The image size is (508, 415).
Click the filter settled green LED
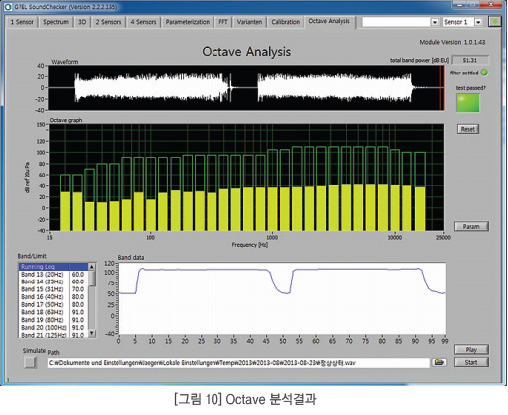coord(484,72)
